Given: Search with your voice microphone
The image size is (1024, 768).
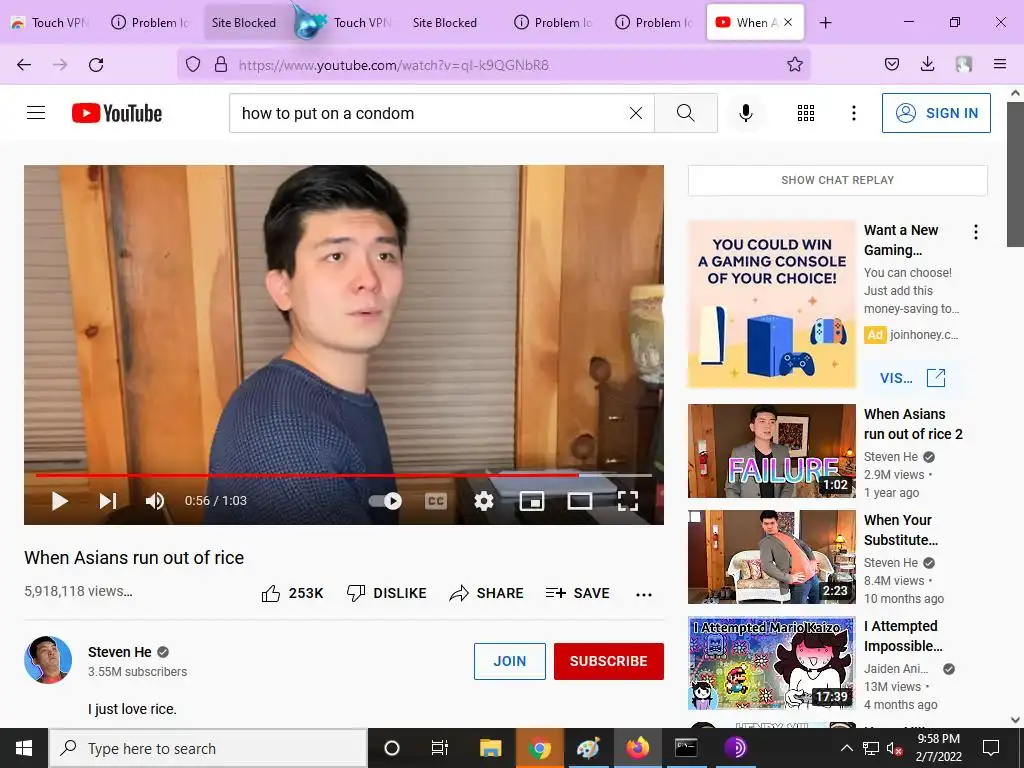Looking at the screenshot, I should point(746,113).
